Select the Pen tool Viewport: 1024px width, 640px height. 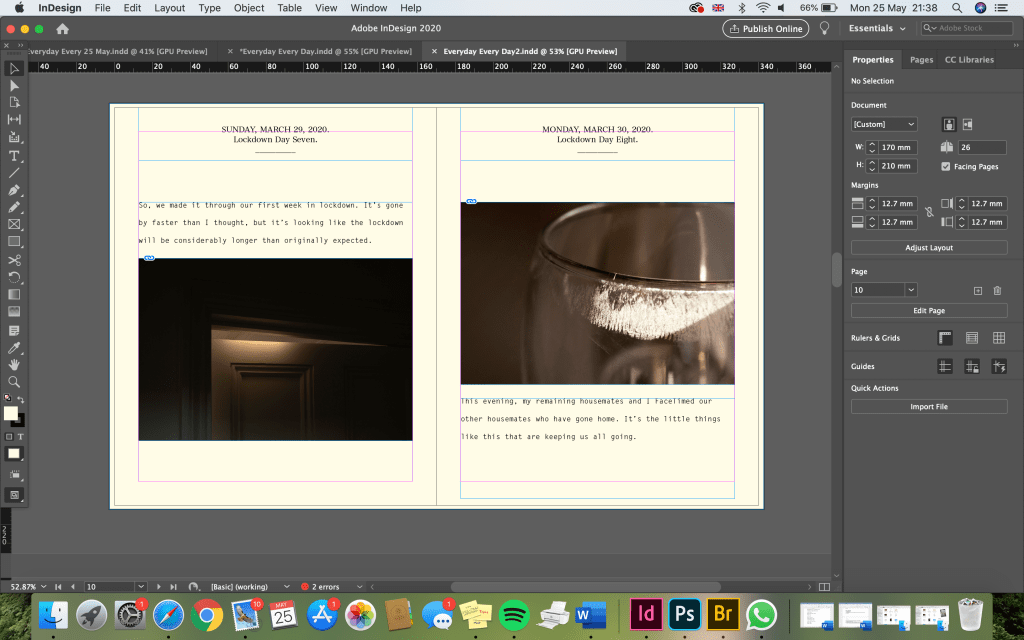coord(14,189)
